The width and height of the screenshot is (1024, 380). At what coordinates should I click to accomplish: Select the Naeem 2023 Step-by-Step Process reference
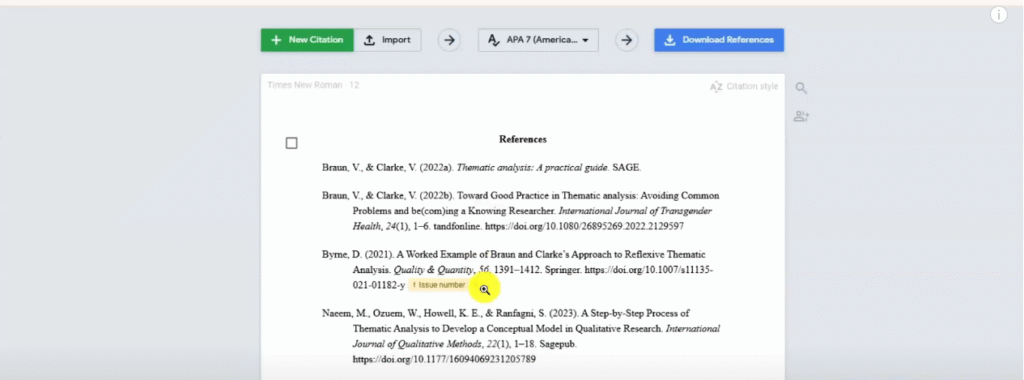[x=520, y=336]
